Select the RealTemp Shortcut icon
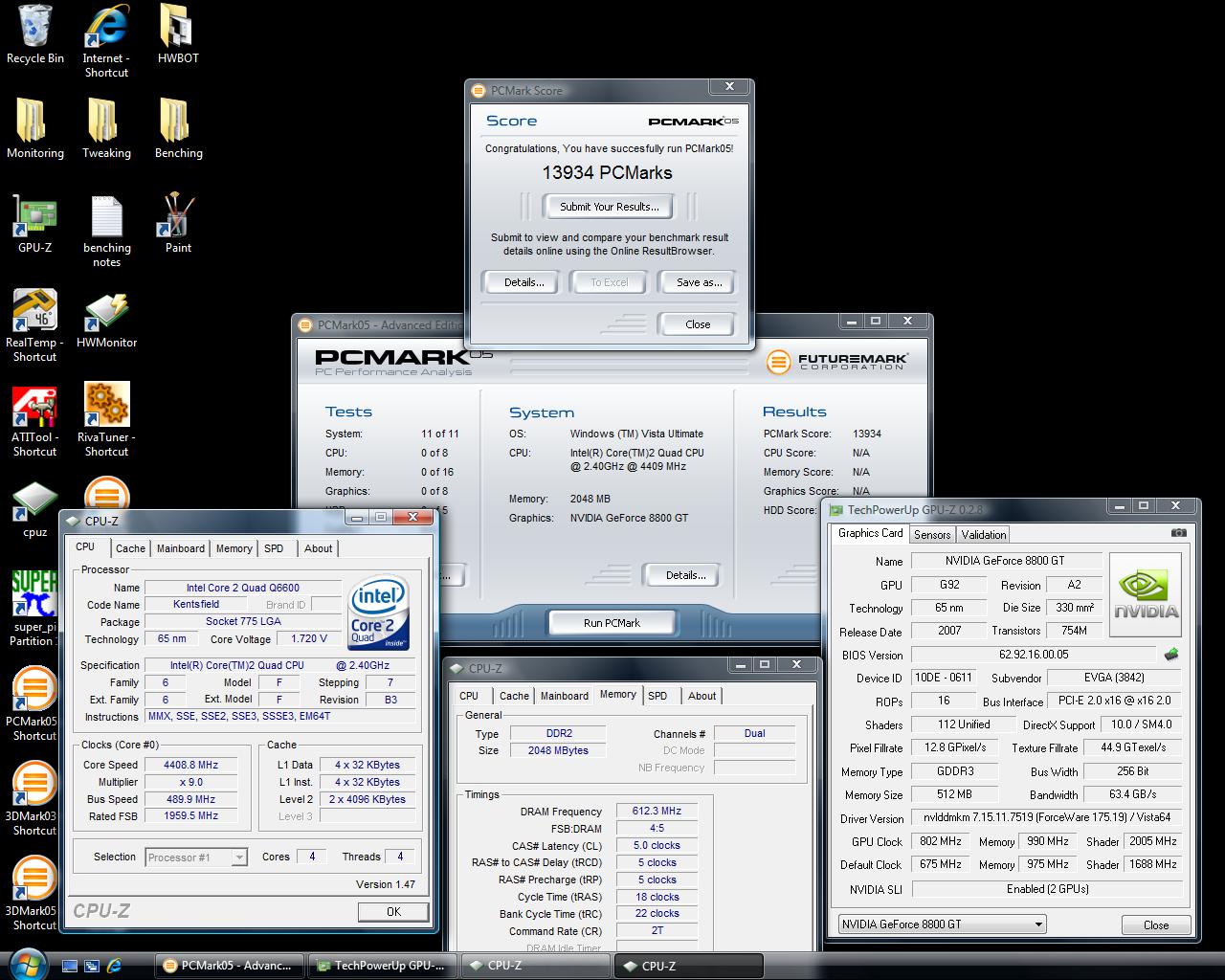The image size is (1225, 980). 35,325
